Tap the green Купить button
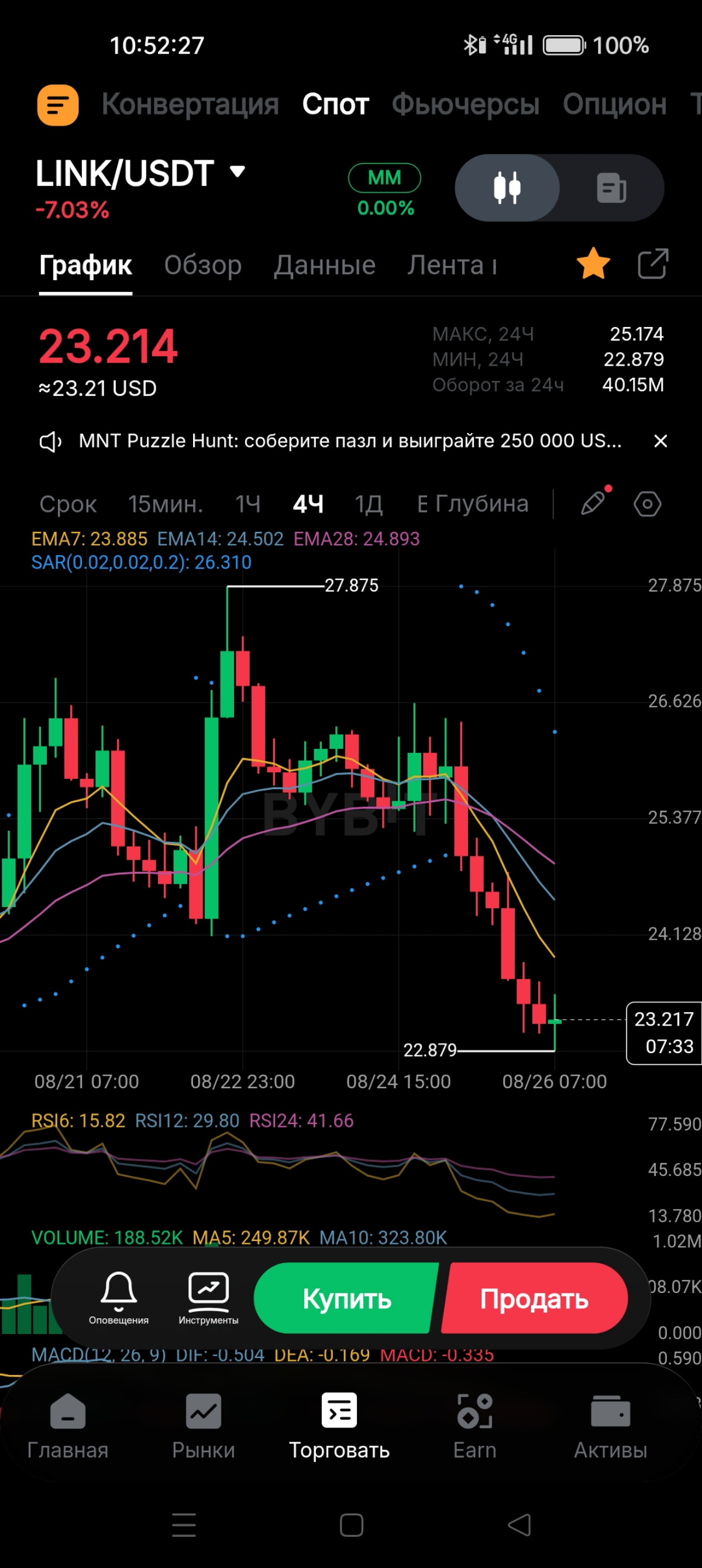The image size is (702, 1568). 346,1298
